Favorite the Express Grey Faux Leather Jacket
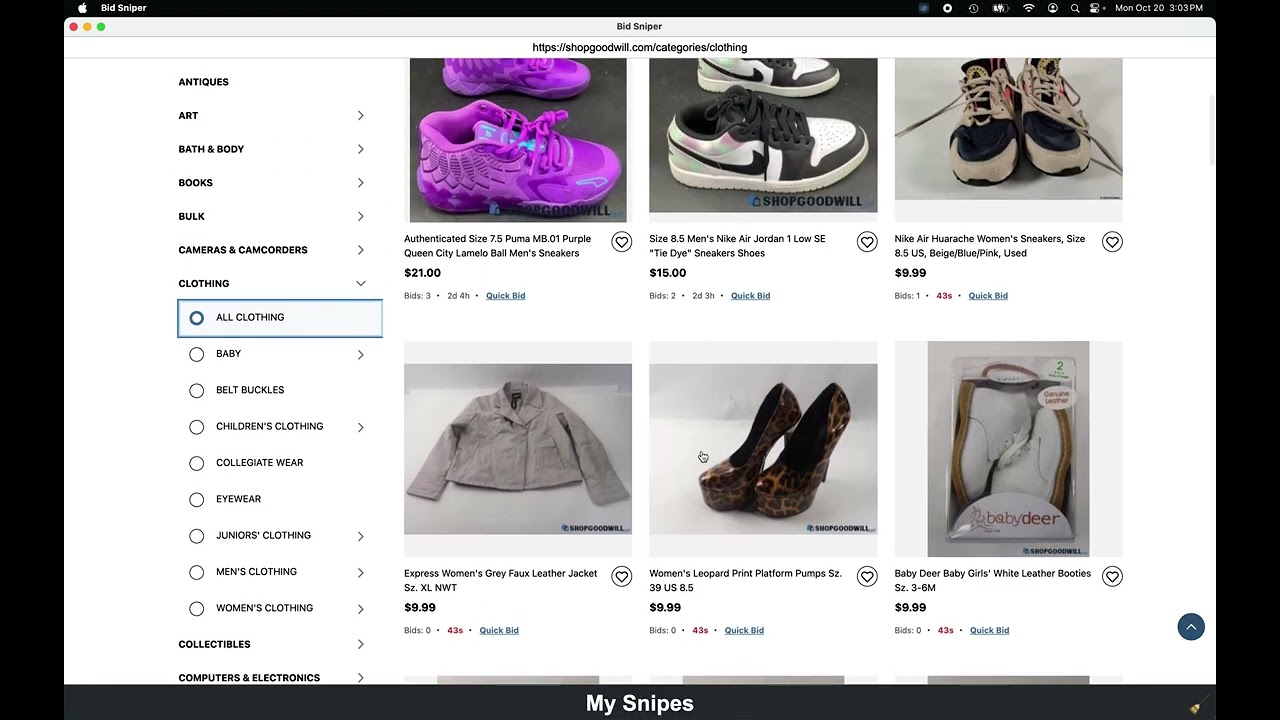The height and width of the screenshot is (720, 1280). pyautogui.click(x=622, y=577)
